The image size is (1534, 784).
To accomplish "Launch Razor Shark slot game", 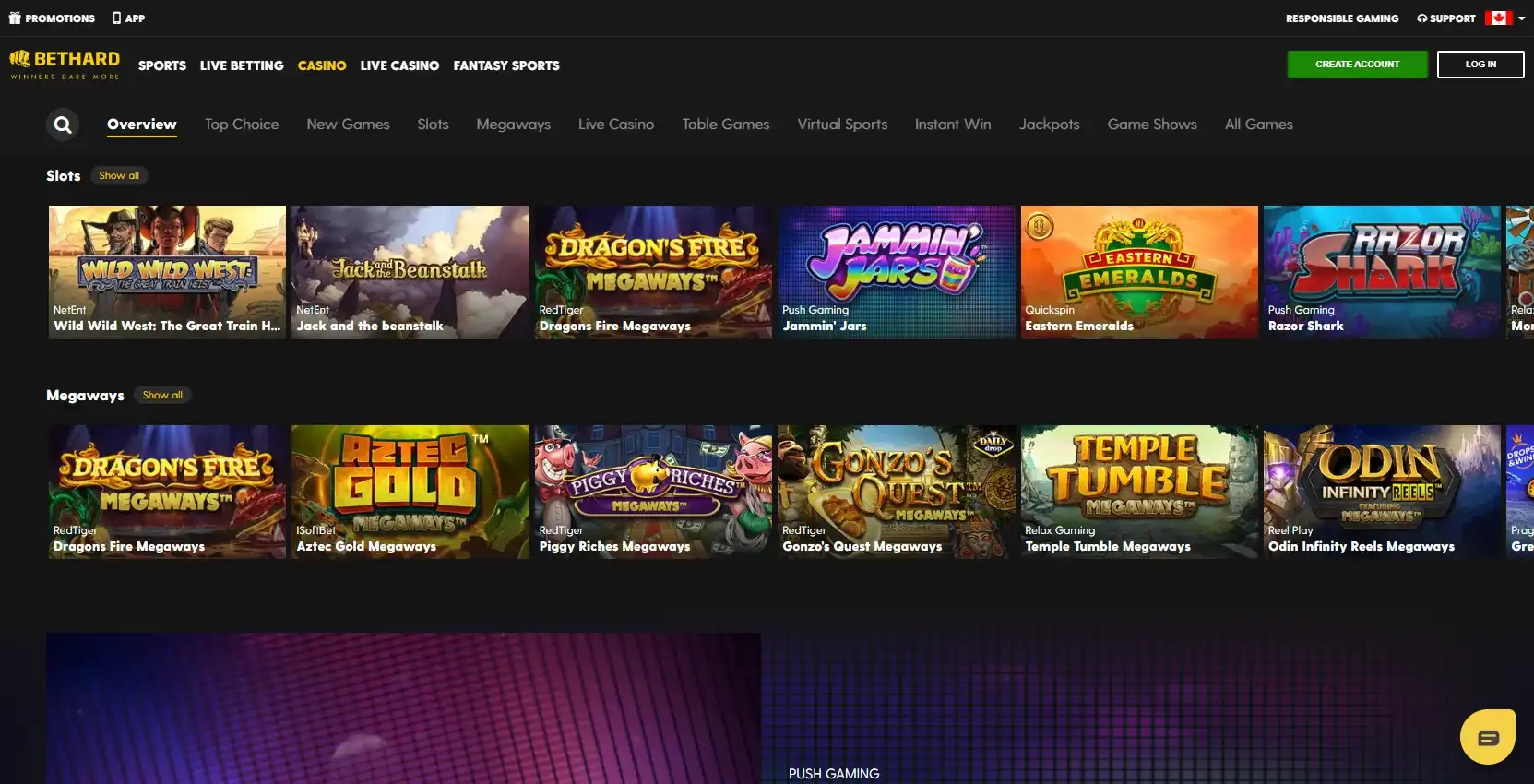I will tap(1381, 271).
